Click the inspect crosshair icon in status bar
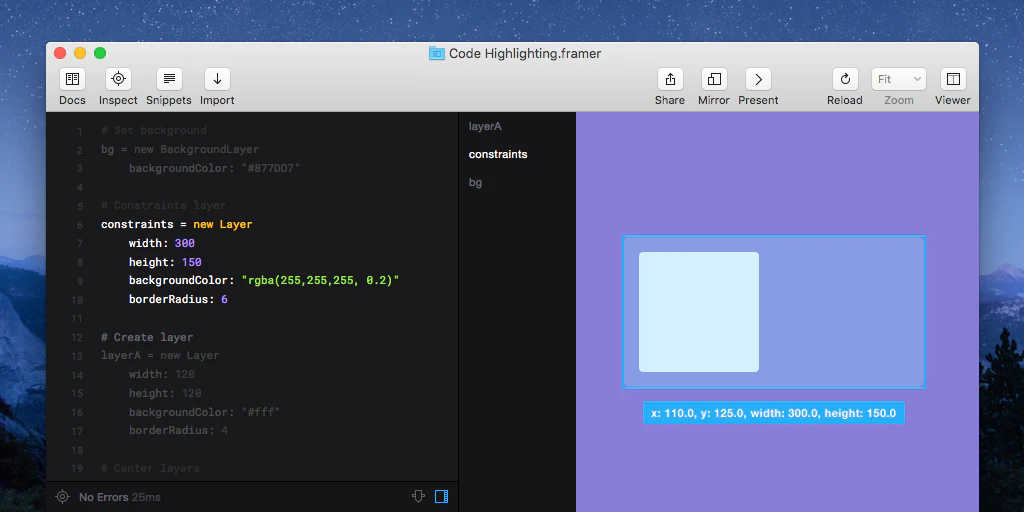Screen dimensions: 1024x512 pyautogui.click(x=62, y=497)
